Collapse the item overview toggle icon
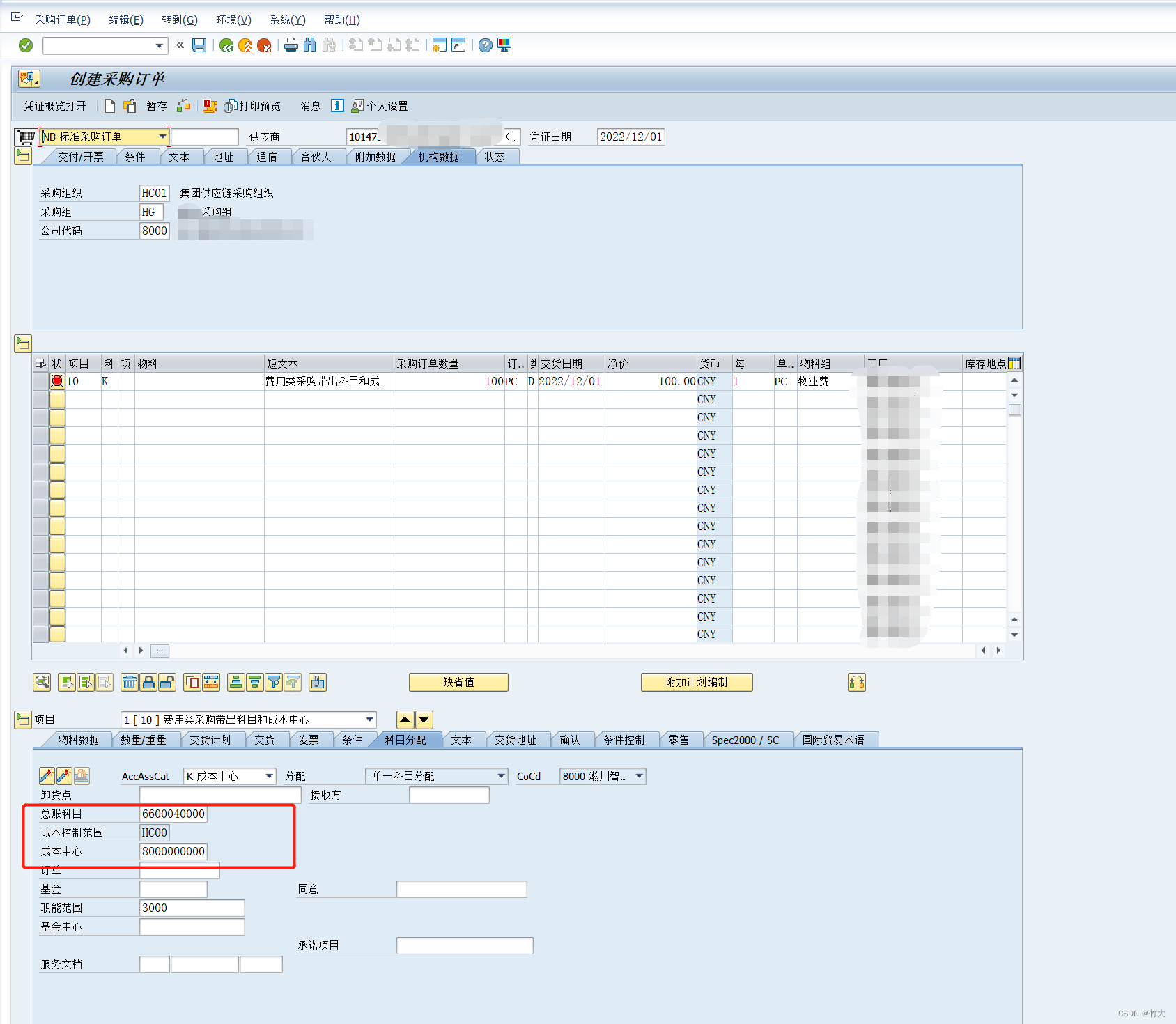 23,343
